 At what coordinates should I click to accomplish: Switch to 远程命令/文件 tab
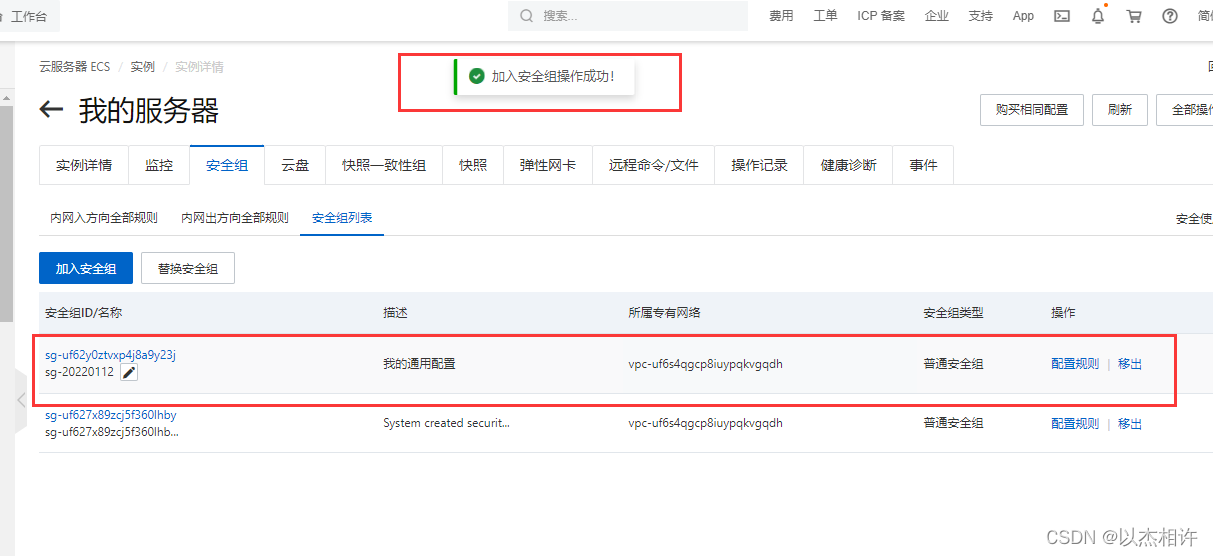point(654,165)
